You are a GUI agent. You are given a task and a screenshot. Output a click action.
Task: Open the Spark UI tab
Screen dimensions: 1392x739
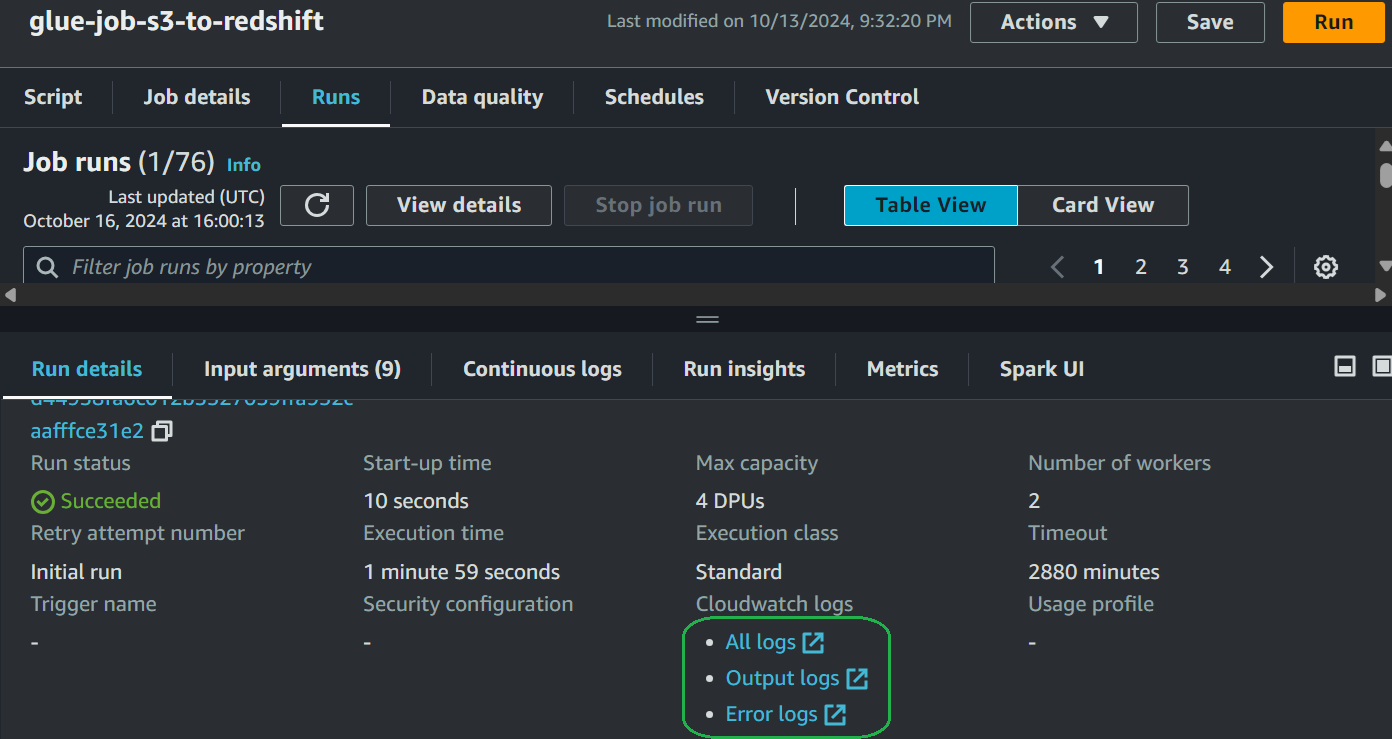pos(1042,369)
